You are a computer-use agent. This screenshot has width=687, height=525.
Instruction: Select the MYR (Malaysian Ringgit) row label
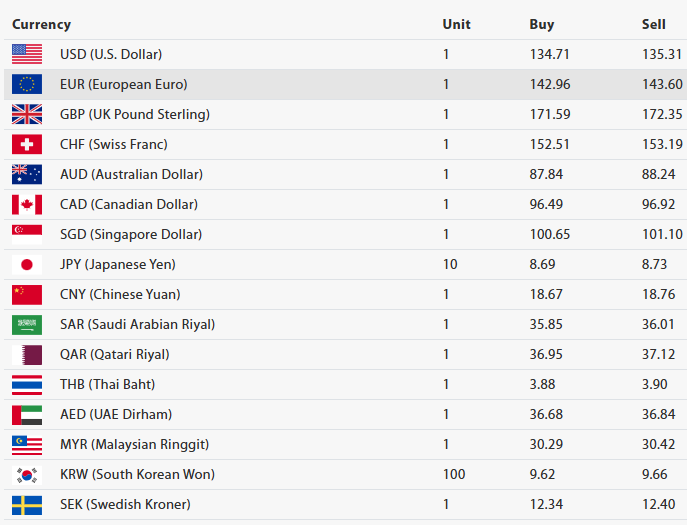[x=133, y=444]
